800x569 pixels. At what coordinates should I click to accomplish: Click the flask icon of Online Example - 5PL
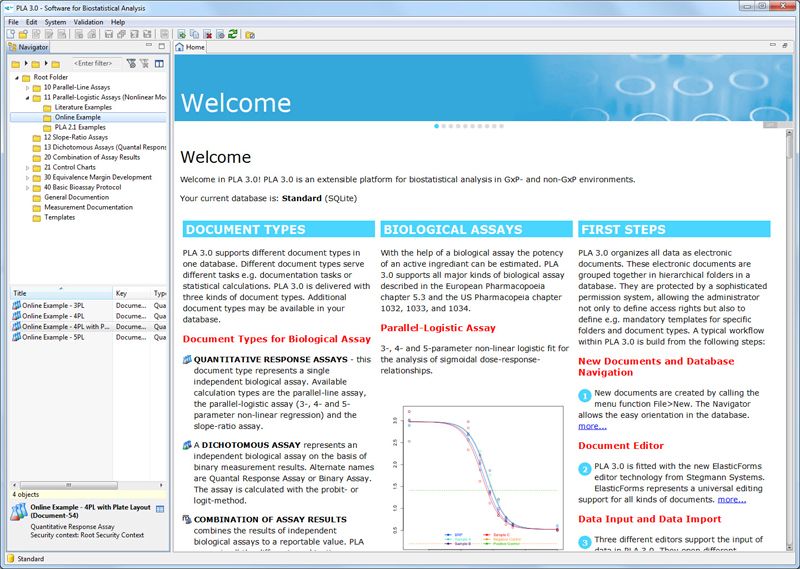click(x=16, y=337)
